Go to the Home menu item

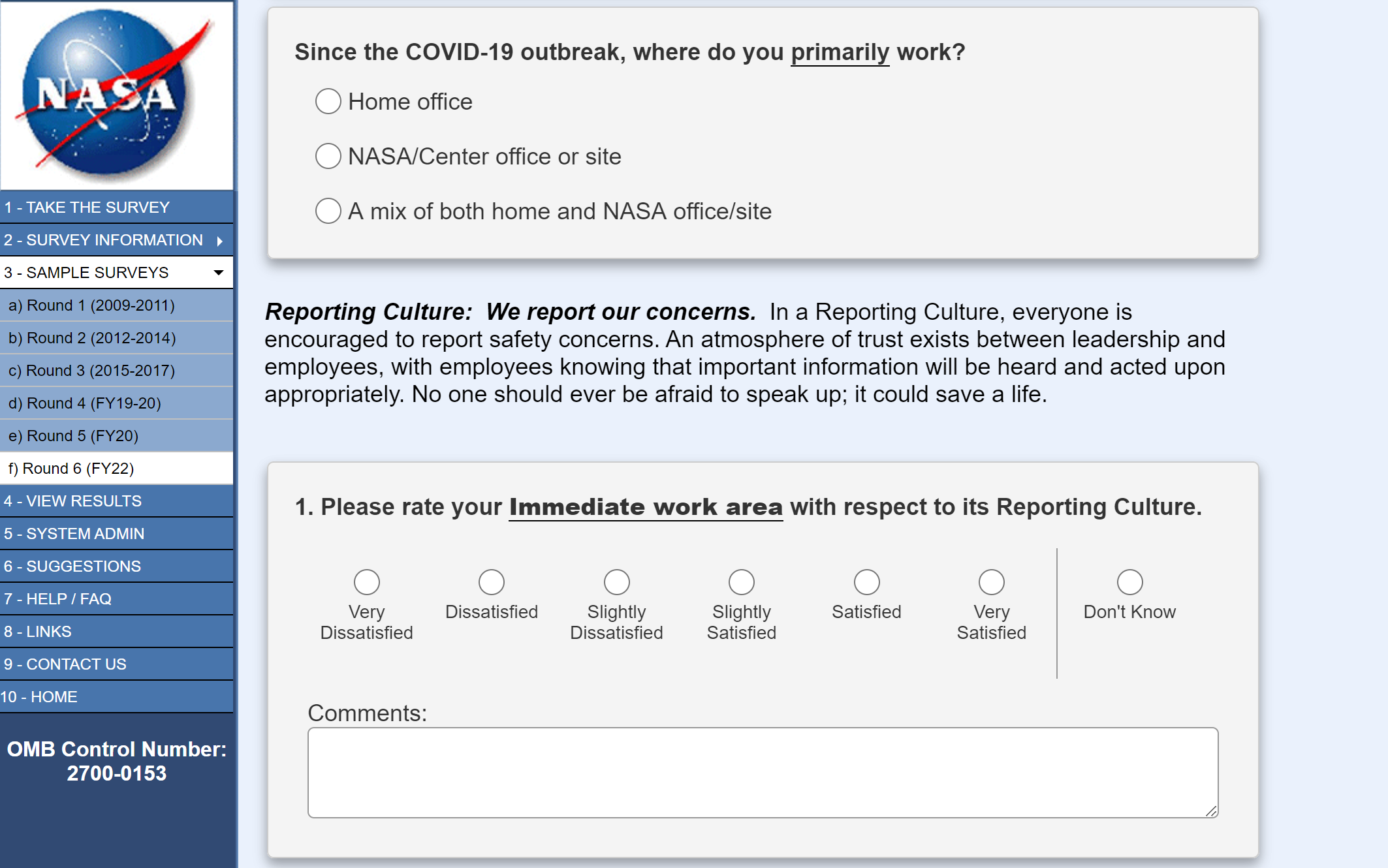[x=39, y=697]
